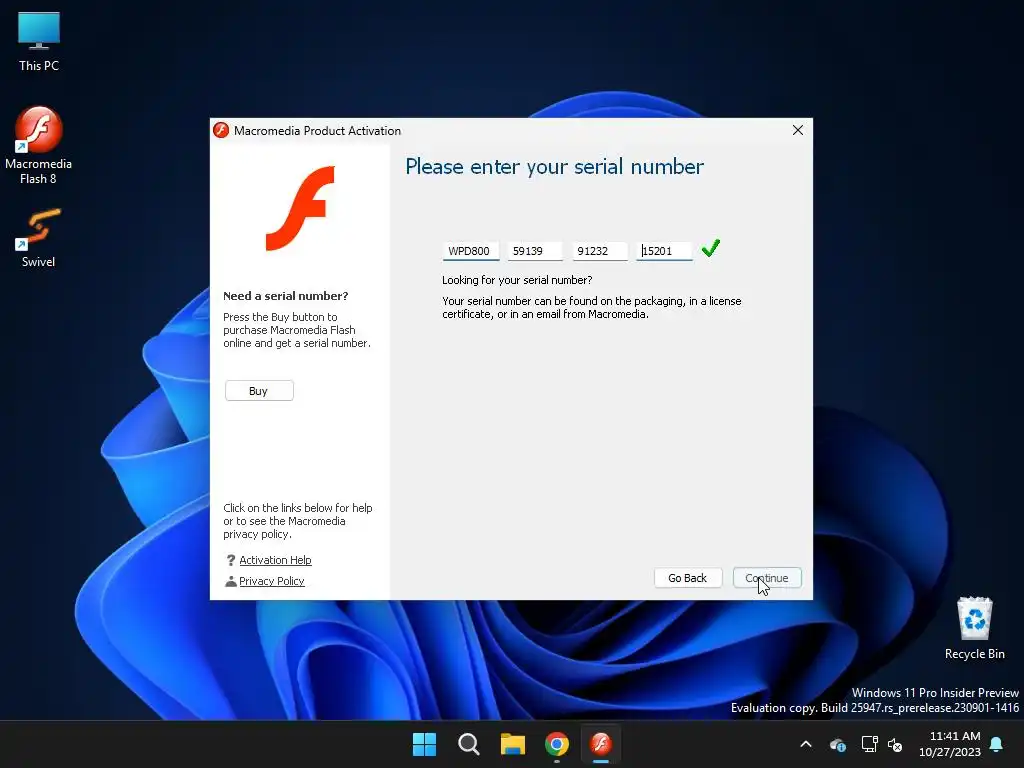Click the large Flash logo in the dialog
Viewport: 1024px width, 768px height.
pyautogui.click(x=300, y=208)
